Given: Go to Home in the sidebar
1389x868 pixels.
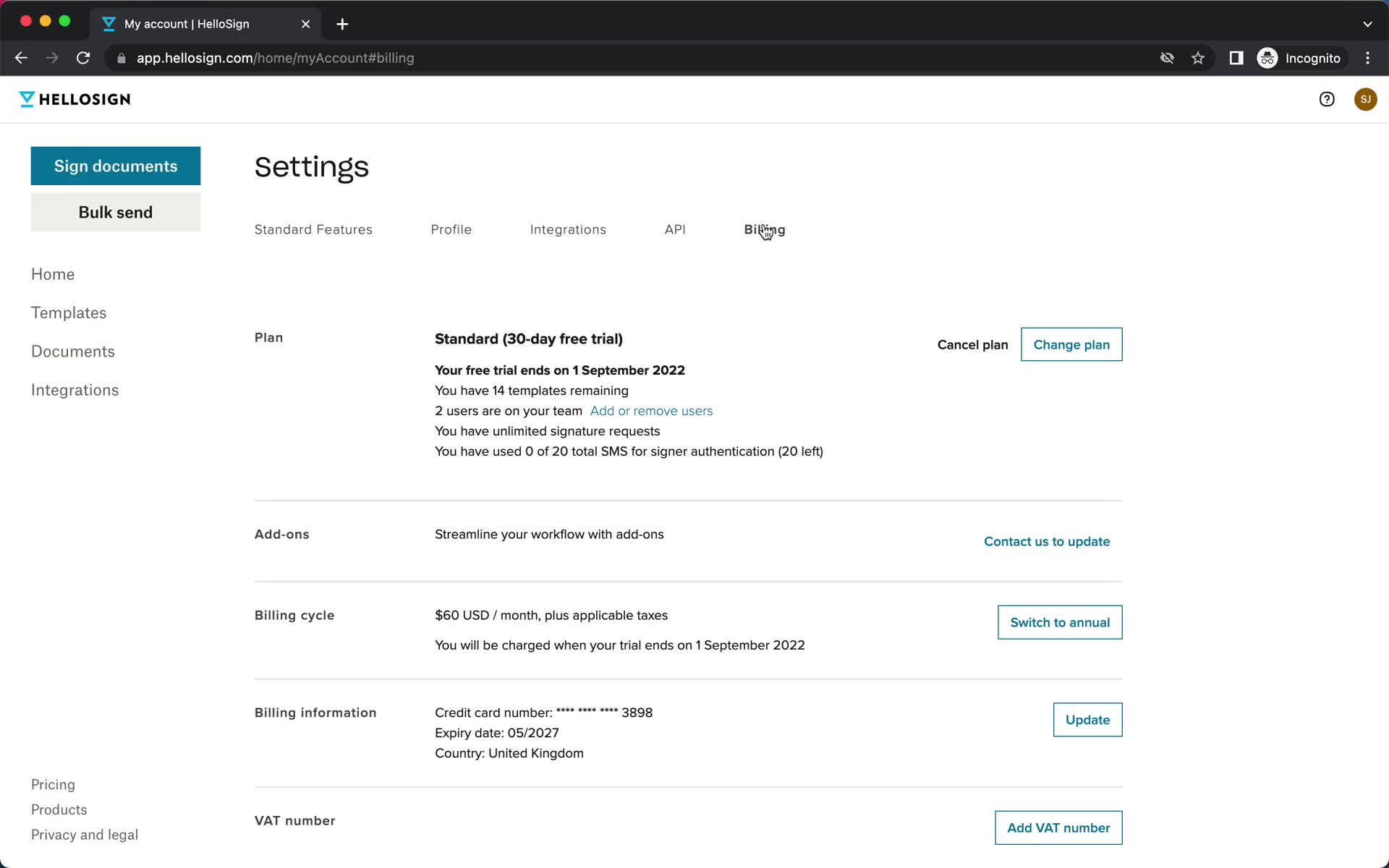Looking at the screenshot, I should (53, 274).
